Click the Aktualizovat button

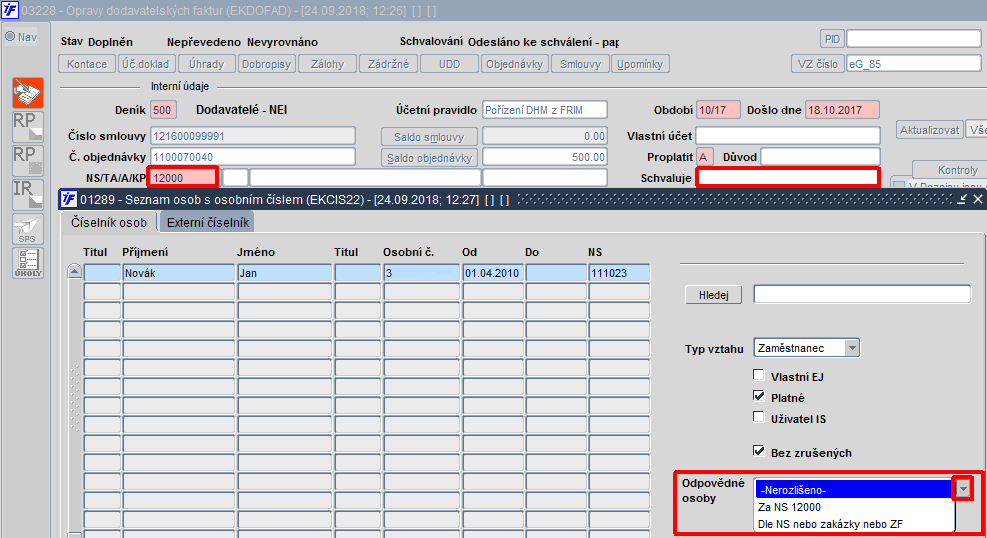click(930, 130)
